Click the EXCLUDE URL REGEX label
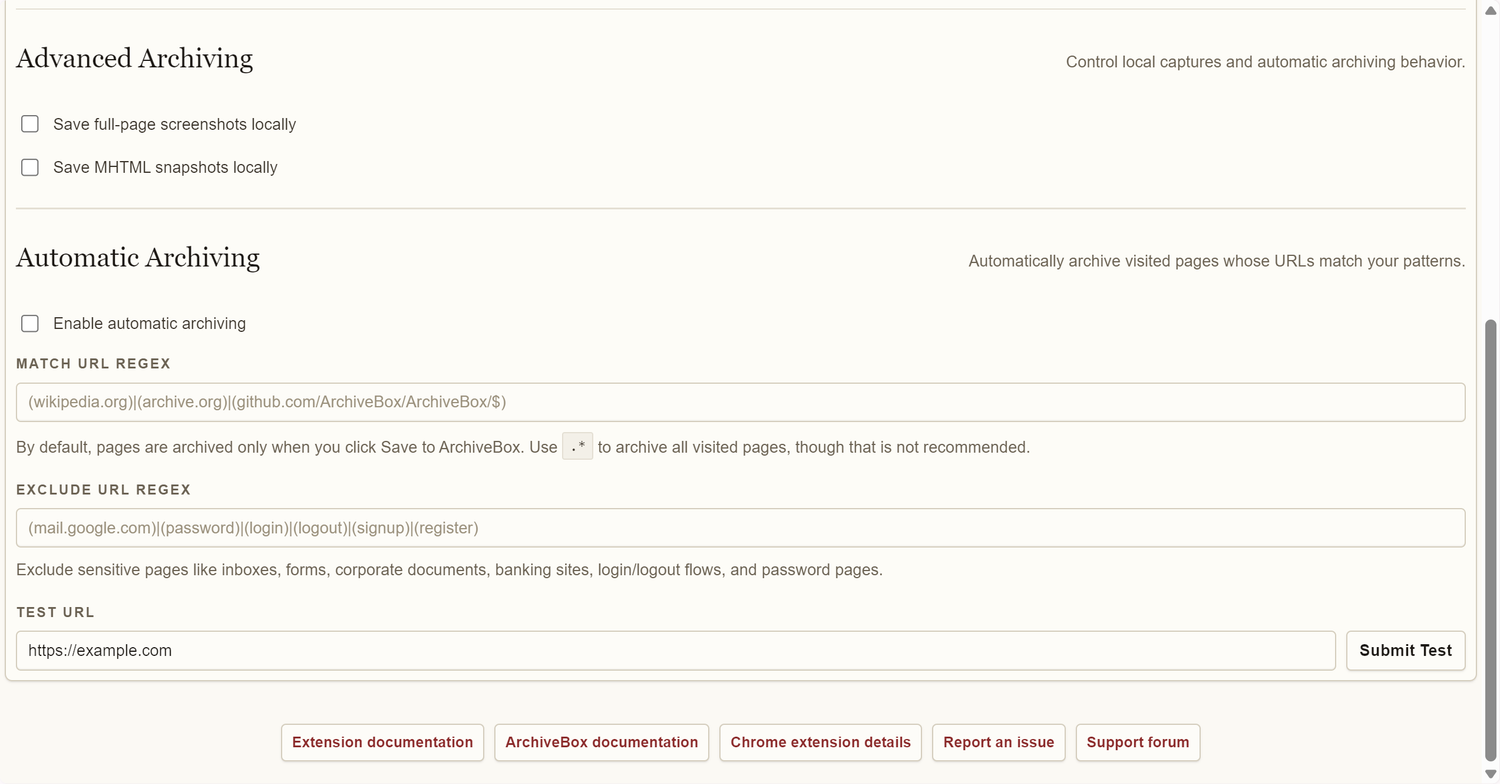Viewport: 1500px width, 784px height. (103, 490)
